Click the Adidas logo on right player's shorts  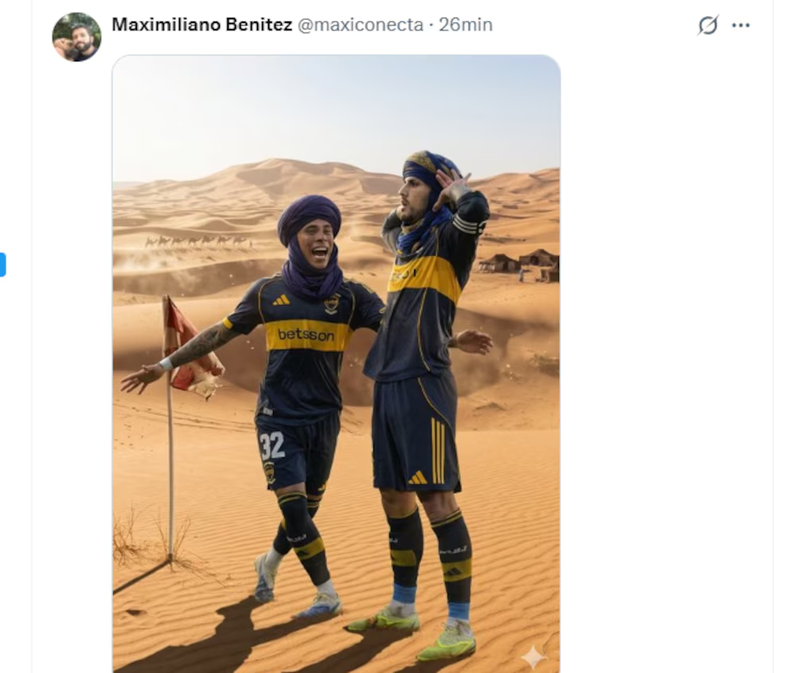[x=417, y=477]
